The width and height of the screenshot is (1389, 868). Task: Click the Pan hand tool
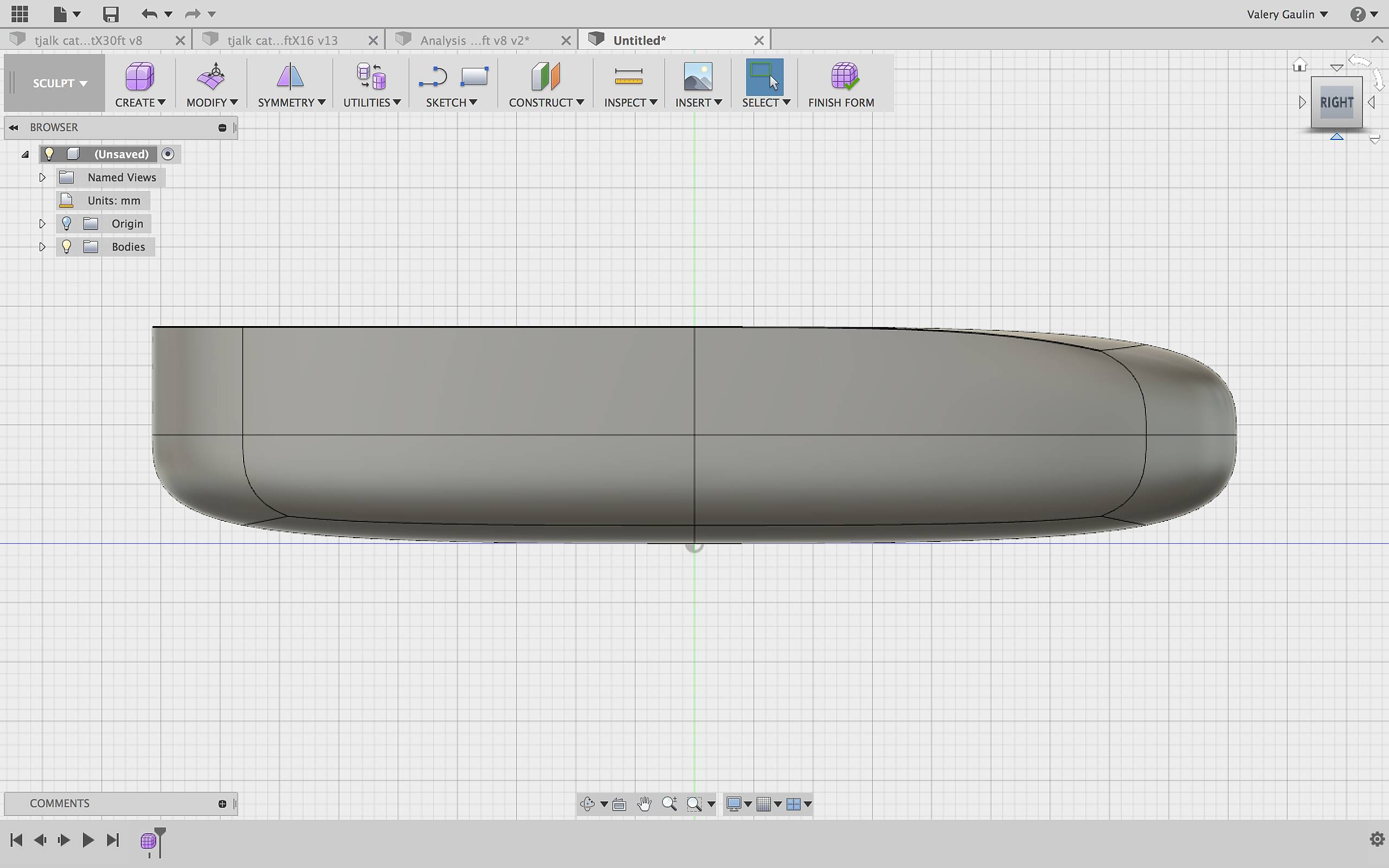pos(644,803)
